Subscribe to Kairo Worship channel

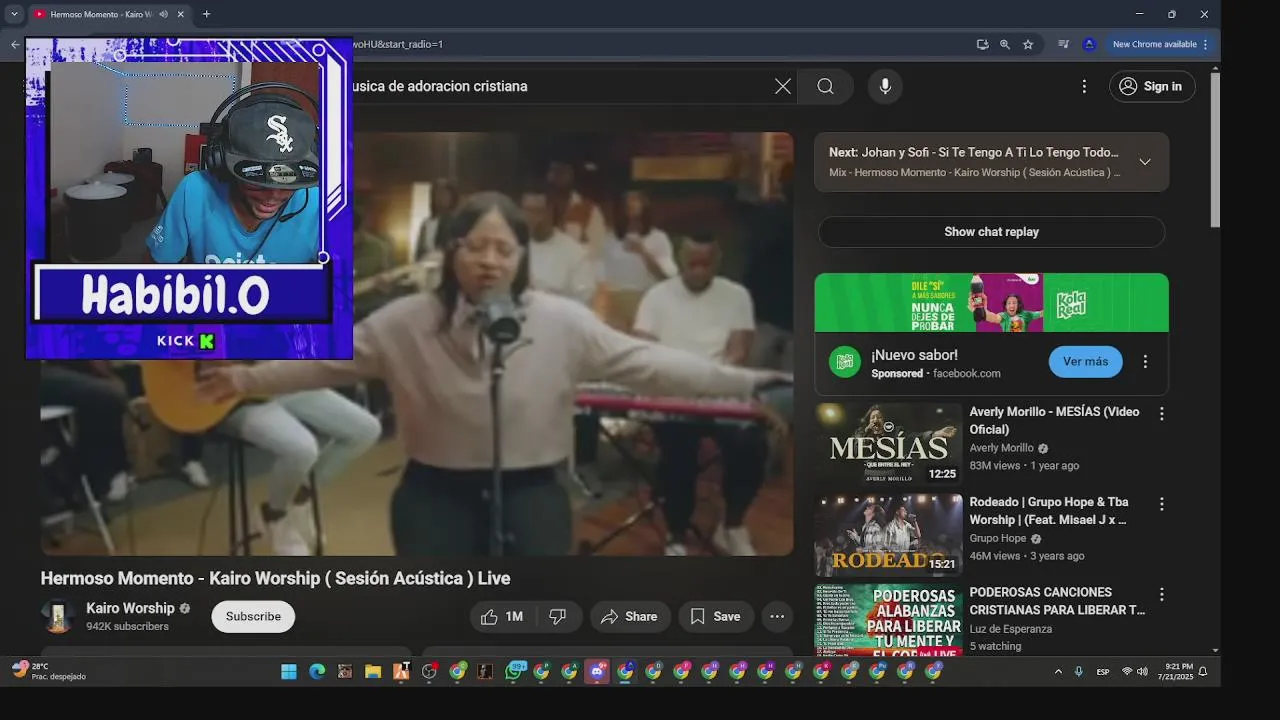(x=253, y=617)
